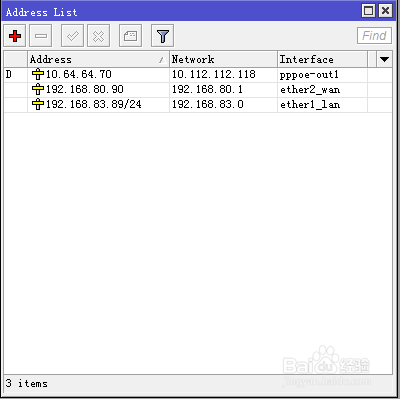Click the Comment toolbar button
400x399 pixels.
130,36
